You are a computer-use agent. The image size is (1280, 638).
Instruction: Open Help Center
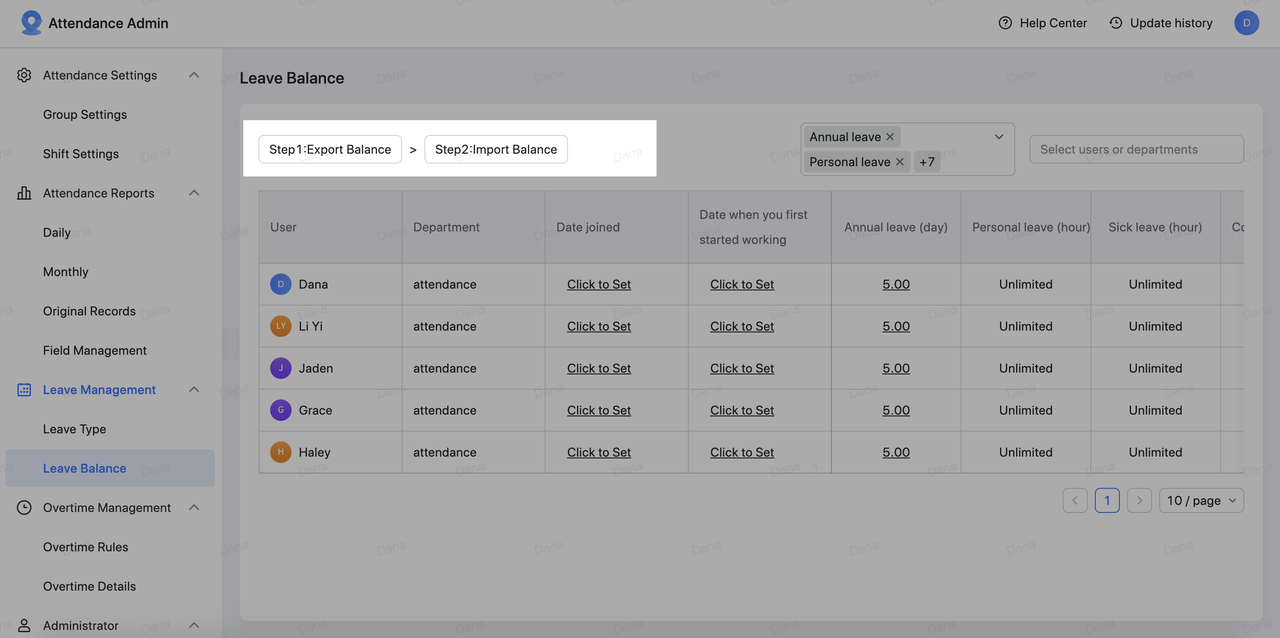tap(1042, 23)
